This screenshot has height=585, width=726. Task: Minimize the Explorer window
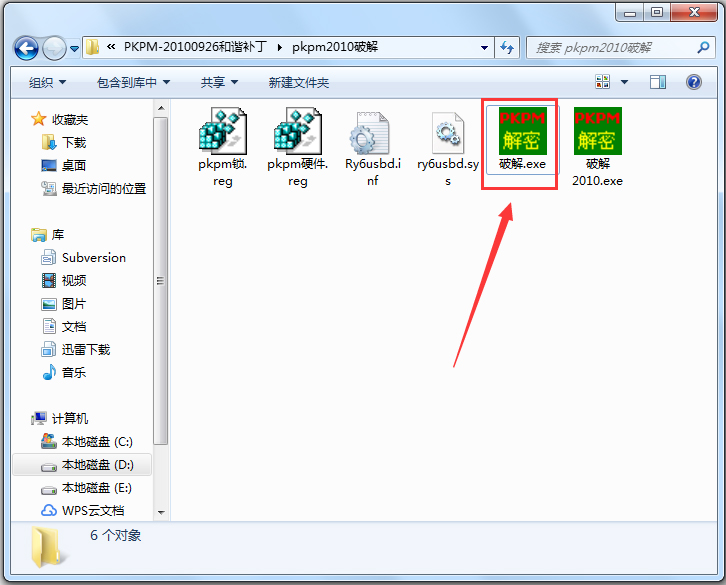click(x=630, y=13)
